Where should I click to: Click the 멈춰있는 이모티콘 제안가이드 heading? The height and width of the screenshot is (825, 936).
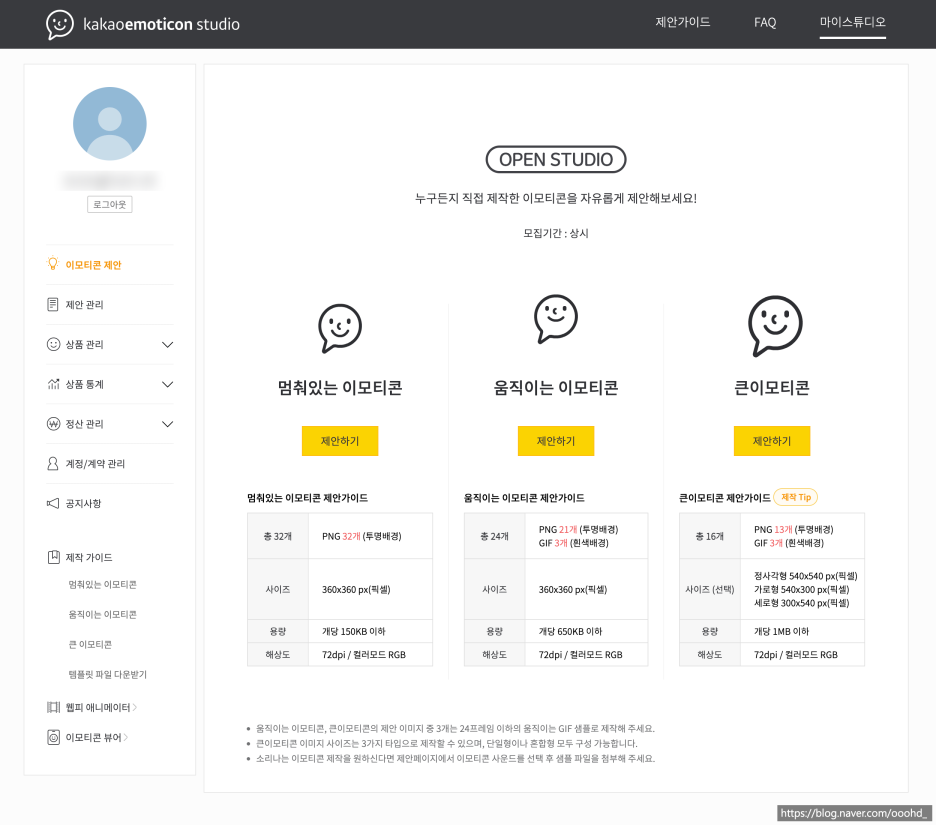[307, 498]
